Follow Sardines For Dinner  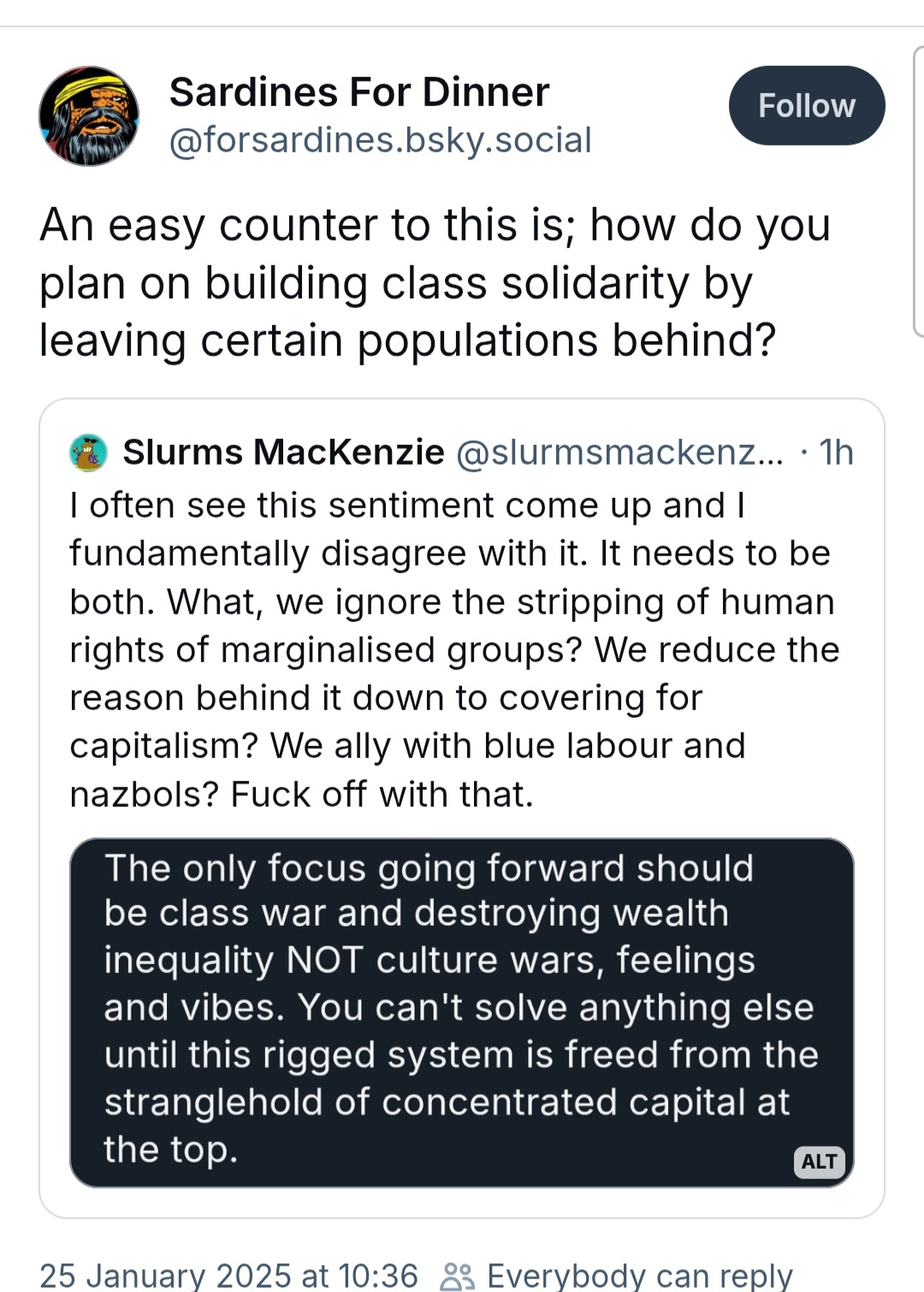(806, 105)
